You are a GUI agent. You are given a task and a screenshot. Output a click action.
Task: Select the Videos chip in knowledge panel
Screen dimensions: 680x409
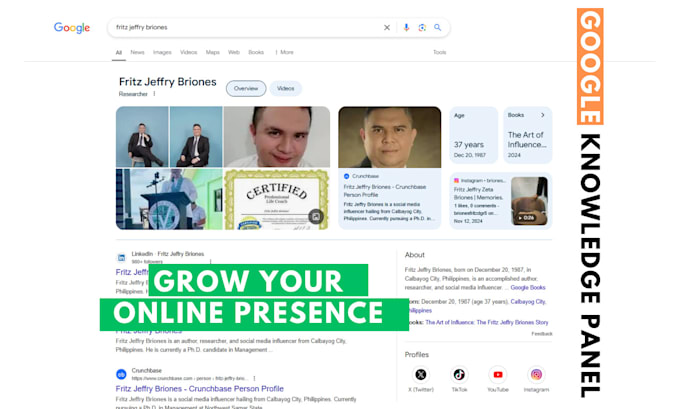tap(285, 88)
